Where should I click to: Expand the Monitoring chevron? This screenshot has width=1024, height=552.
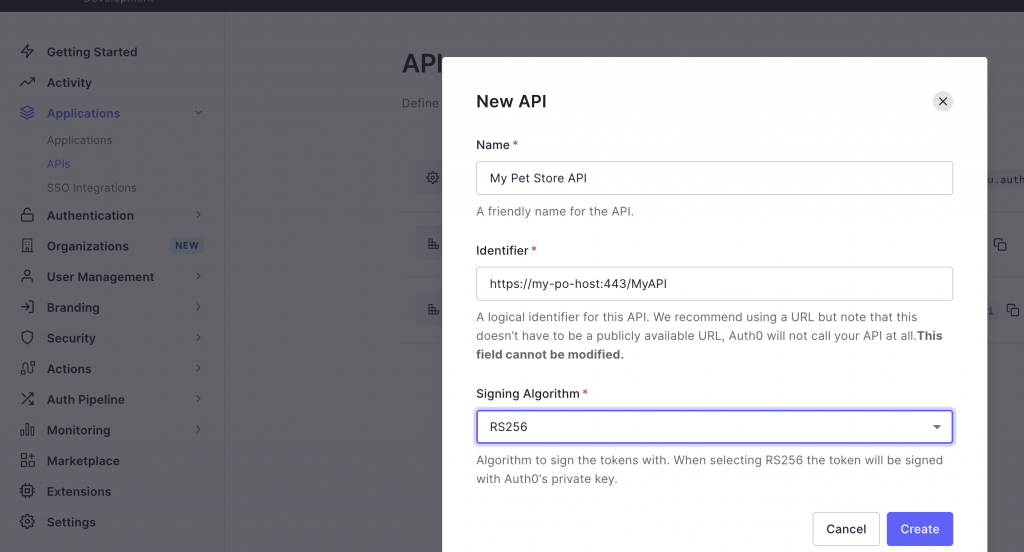tap(198, 429)
